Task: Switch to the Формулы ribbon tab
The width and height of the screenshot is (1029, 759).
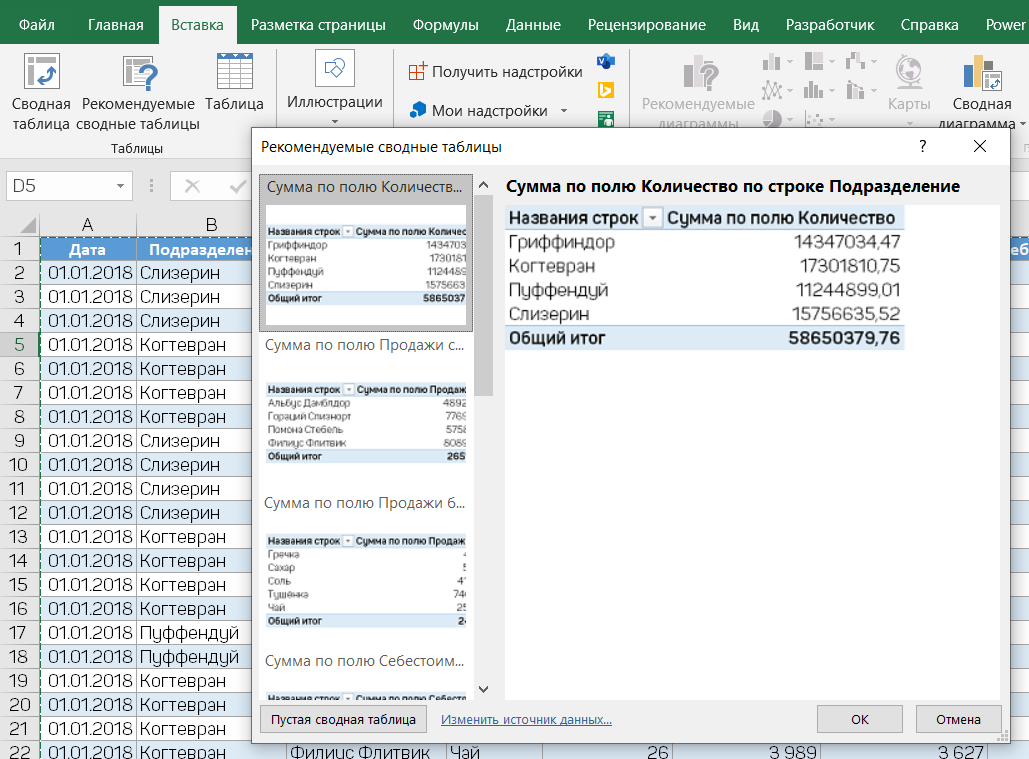Action: click(x=445, y=25)
